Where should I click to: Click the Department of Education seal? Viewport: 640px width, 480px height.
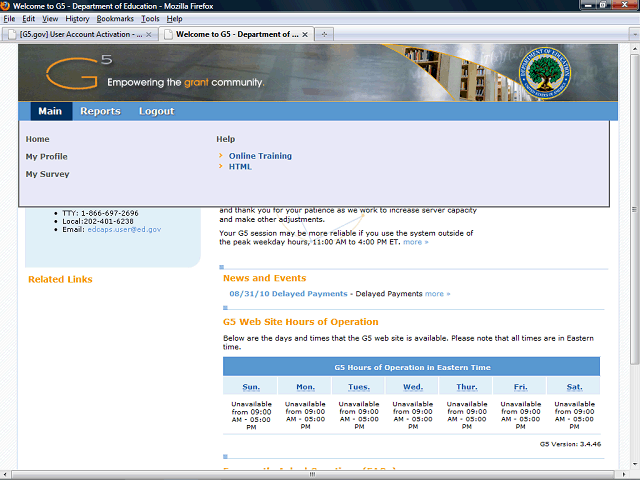coord(544,73)
